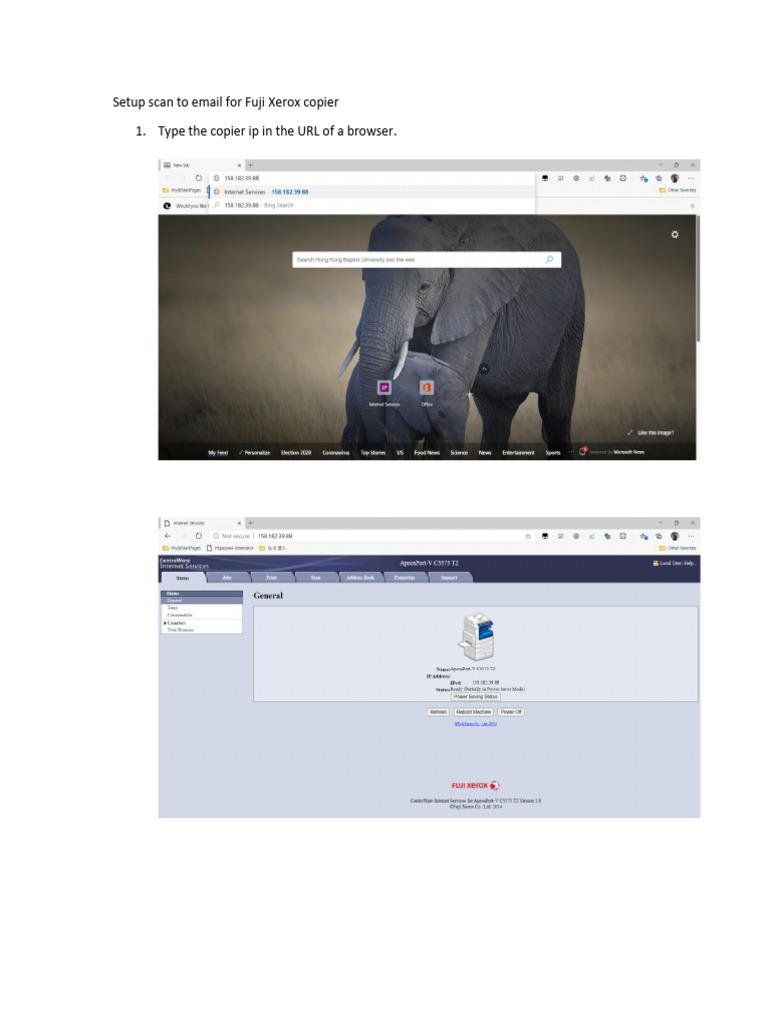The width and height of the screenshot is (768, 1024).
Task: Click the copier device image
Action: (x=477, y=637)
